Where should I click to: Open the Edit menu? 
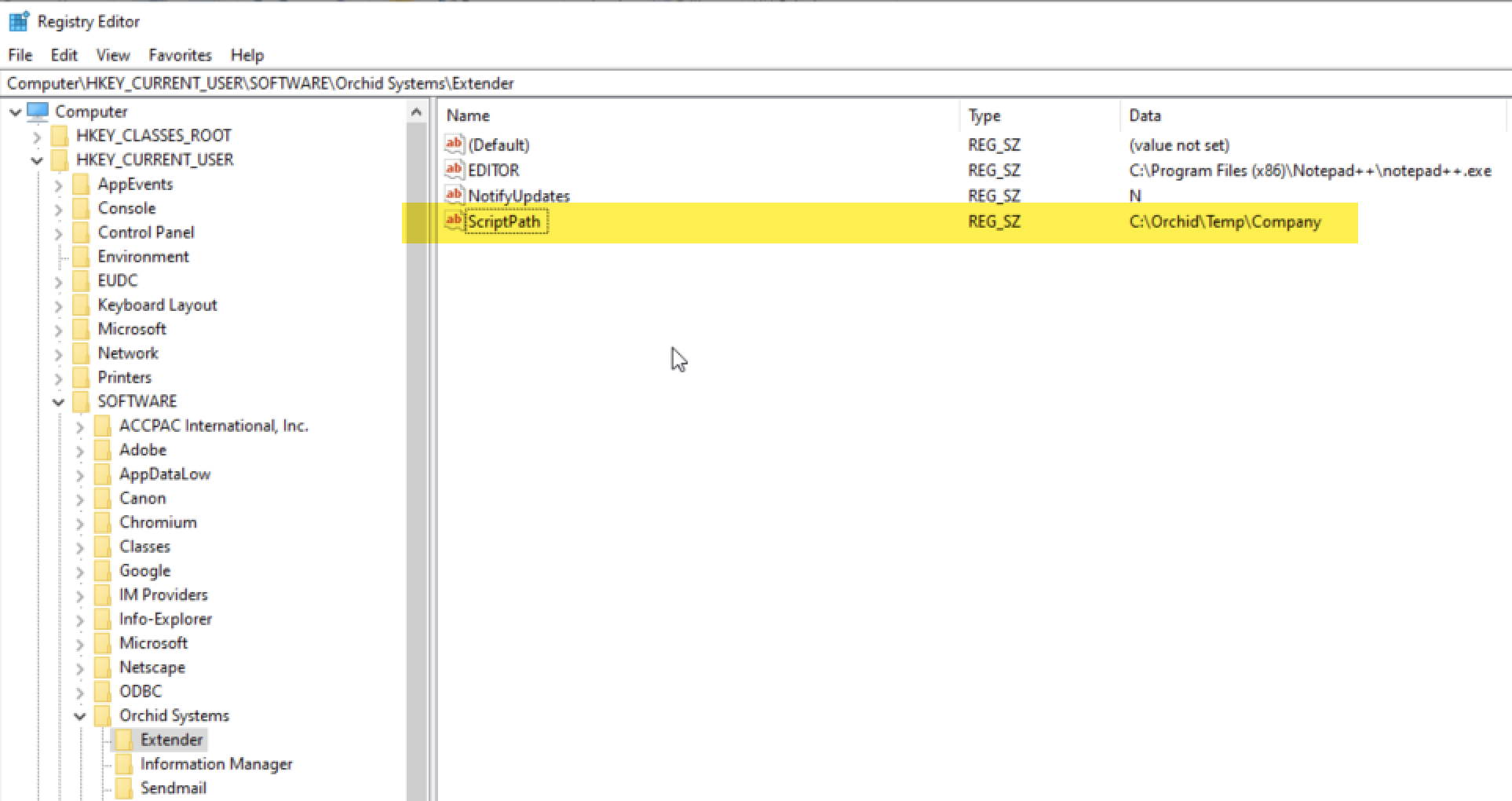[64, 55]
